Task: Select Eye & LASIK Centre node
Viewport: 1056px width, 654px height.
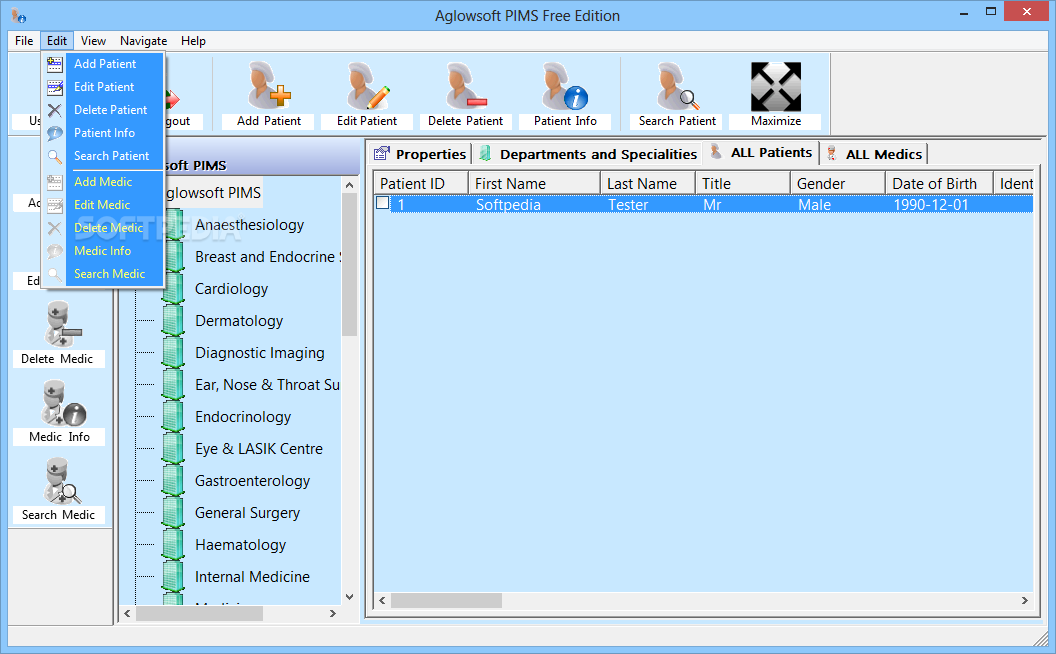Action: click(x=259, y=449)
